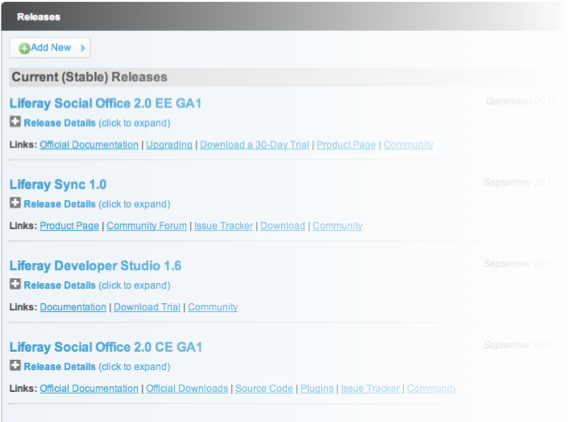Open Issue Tracker link for Social Office CE GA1
568x422 pixels.
370,389
